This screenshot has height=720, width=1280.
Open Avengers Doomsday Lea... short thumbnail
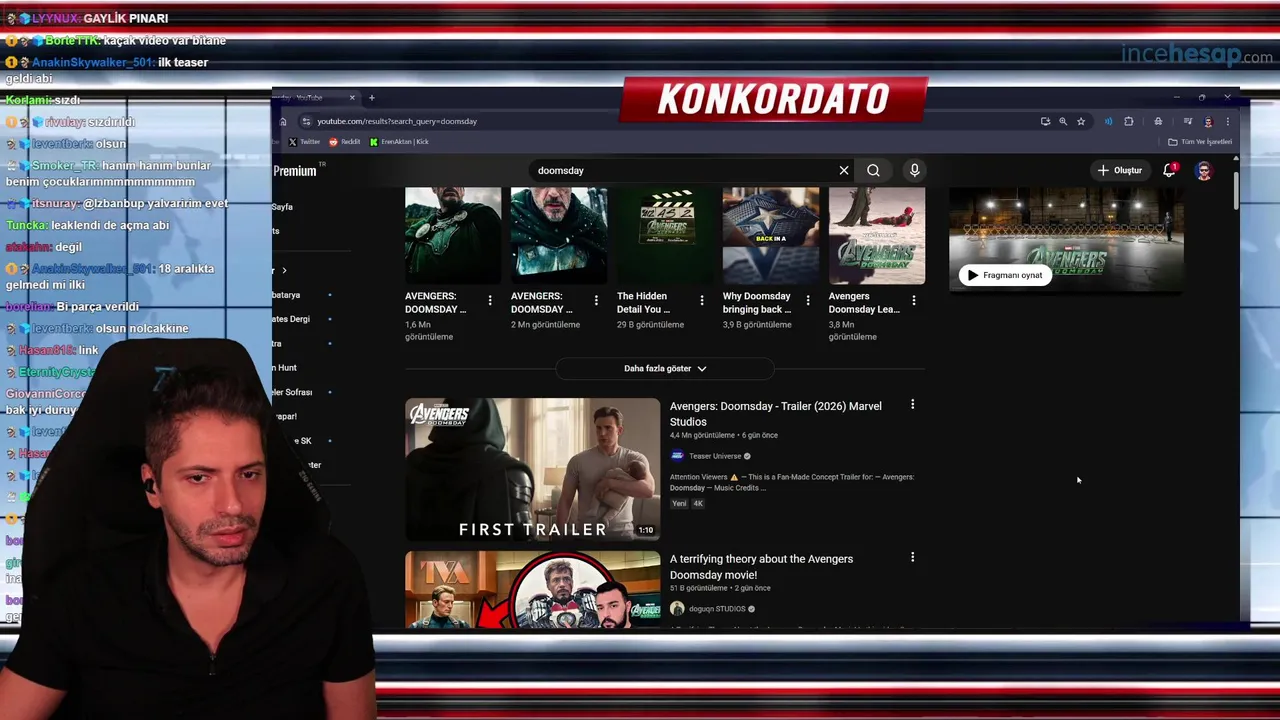pyautogui.click(x=877, y=235)
